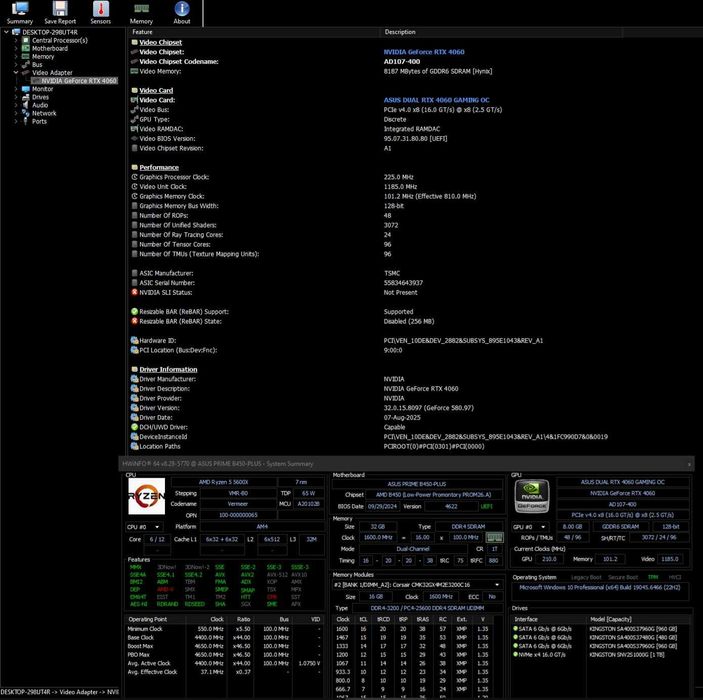Click the Ports tree icon

26,121
